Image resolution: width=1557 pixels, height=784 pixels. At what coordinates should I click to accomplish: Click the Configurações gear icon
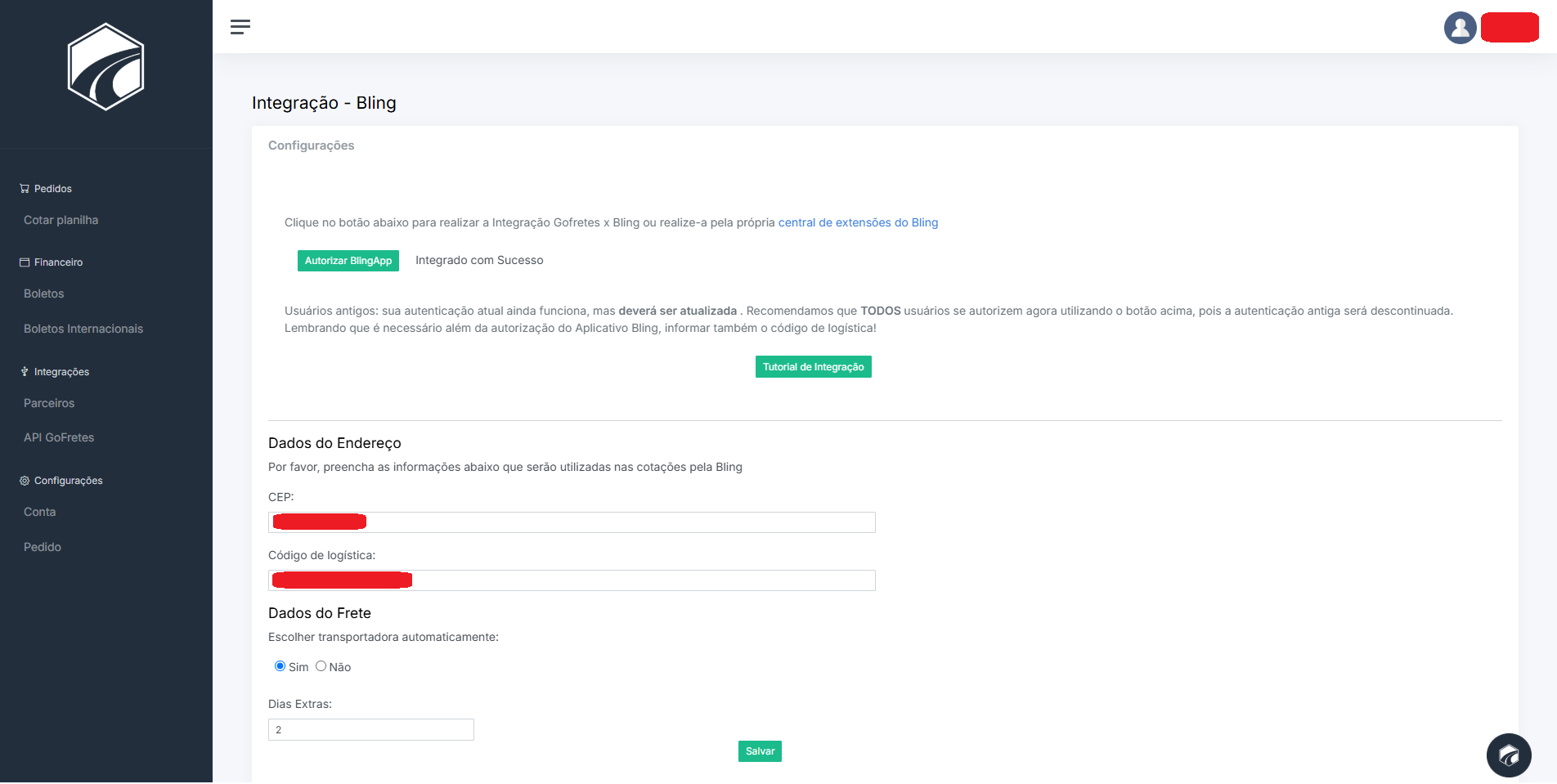(x=25, y=481)
